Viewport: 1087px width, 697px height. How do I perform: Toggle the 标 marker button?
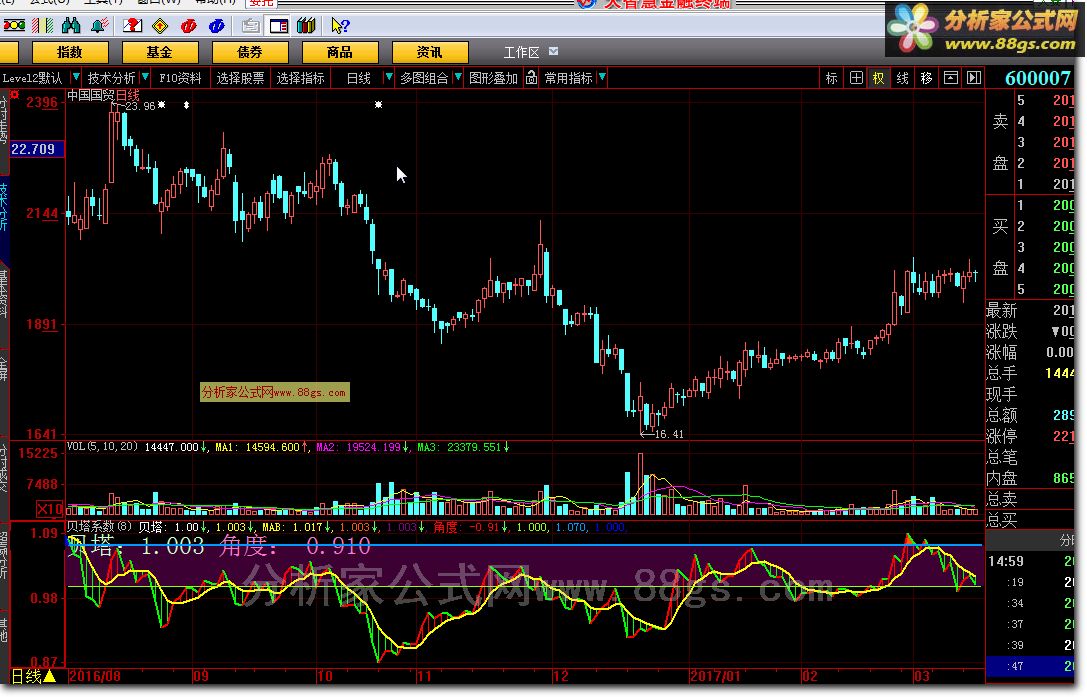(832, 78)
